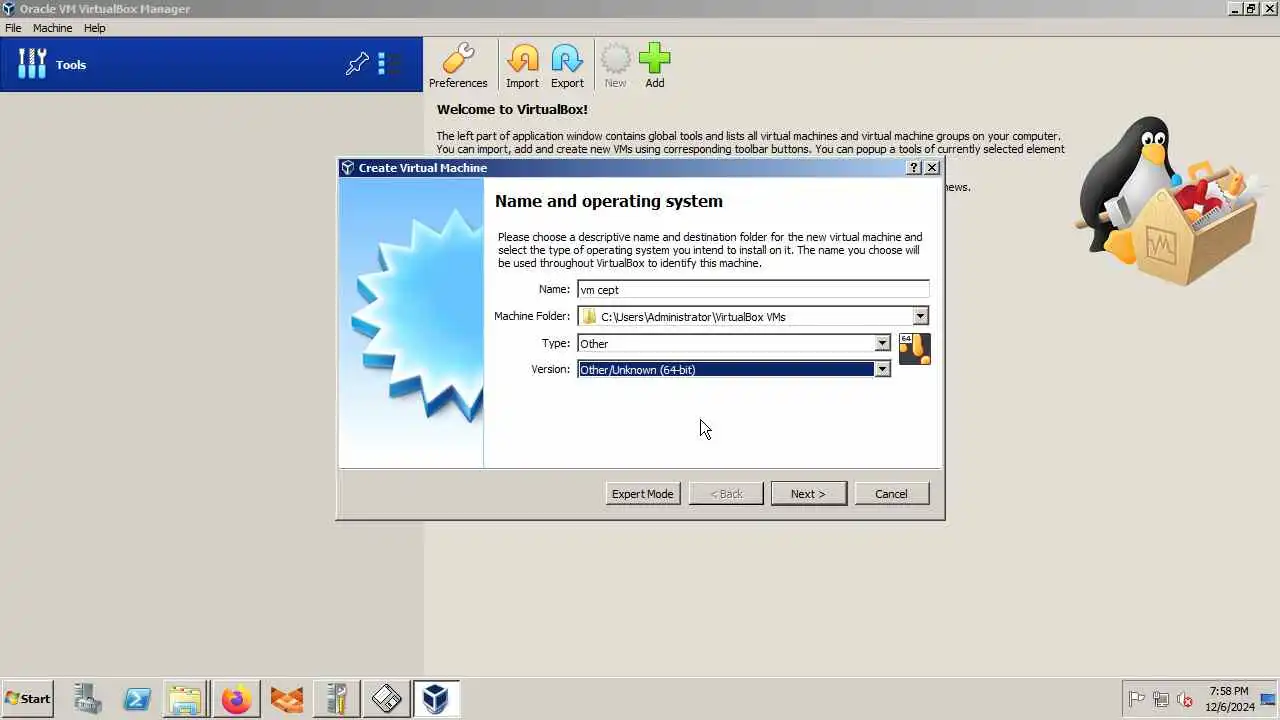Screen dimensions: 1280x720
Task: Click the Name field containing vm cept
Action: pyautogui.click(x=753, y=289)
